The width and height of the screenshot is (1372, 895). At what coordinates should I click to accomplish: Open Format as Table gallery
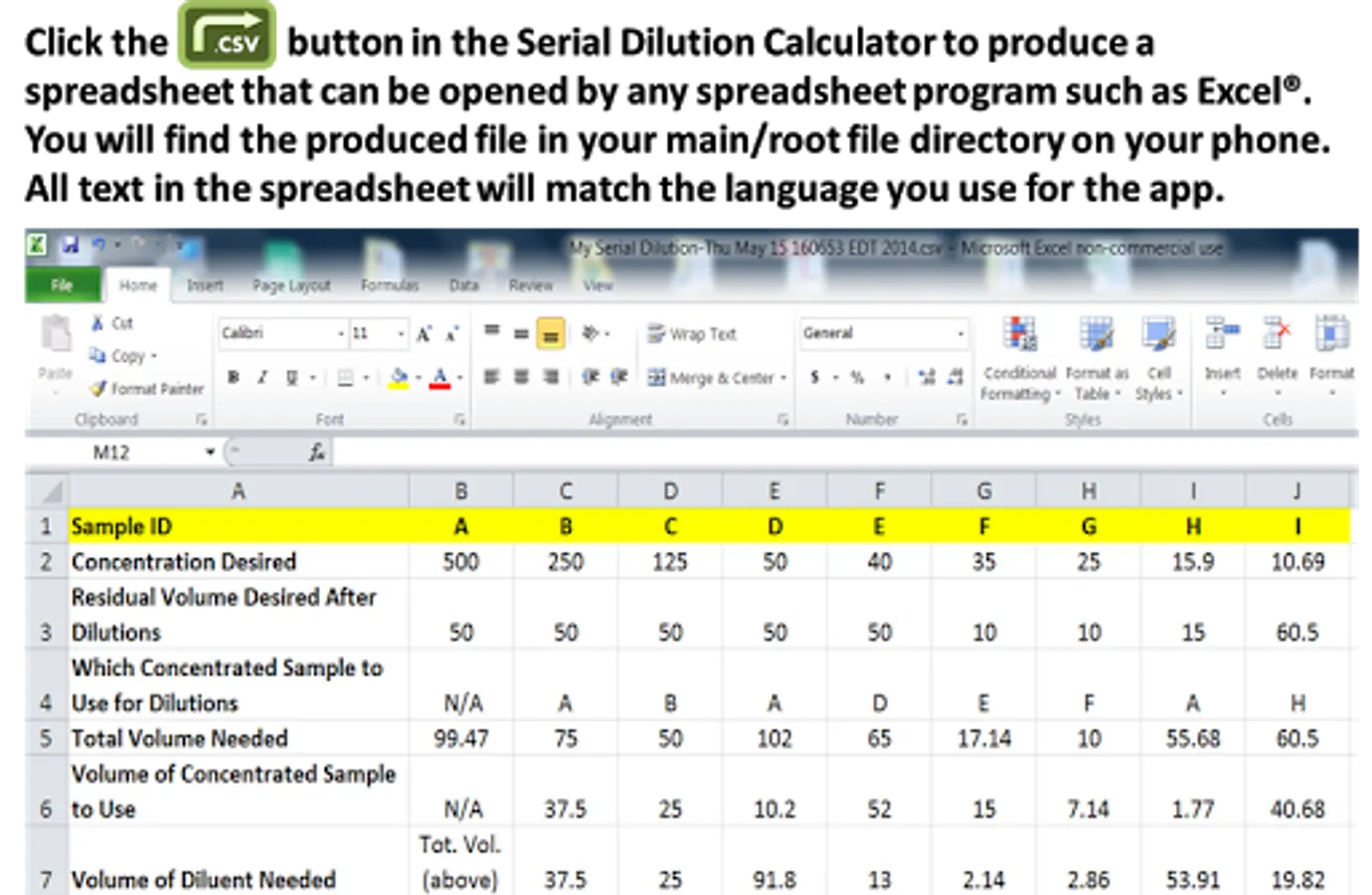coord(1097,359)
